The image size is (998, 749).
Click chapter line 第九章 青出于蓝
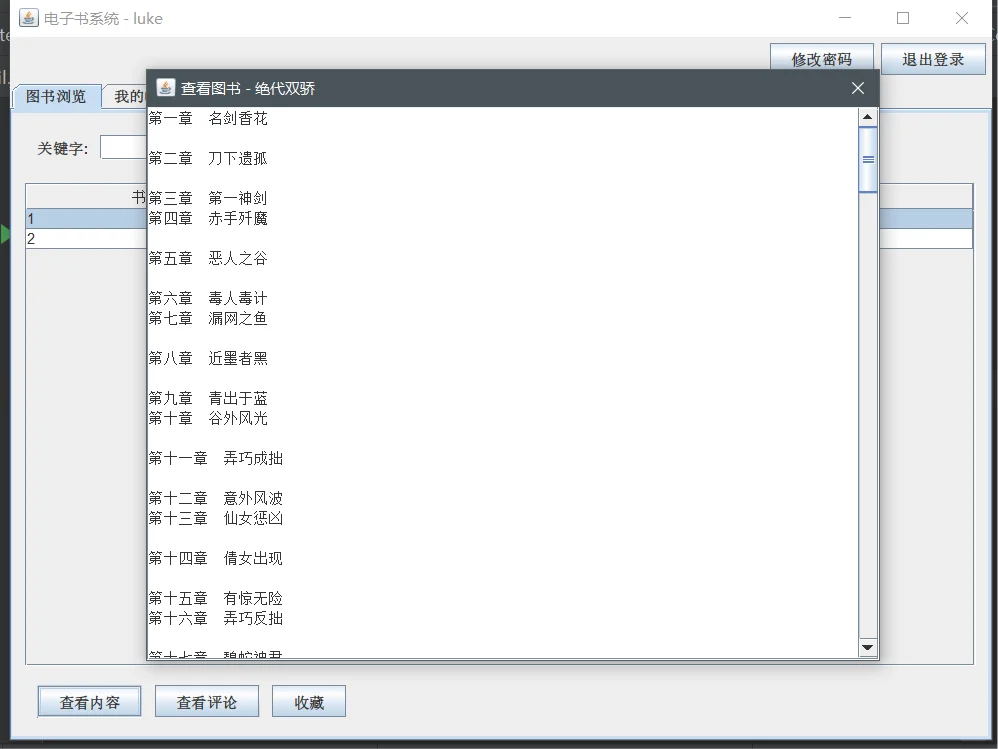click(208, 398)
